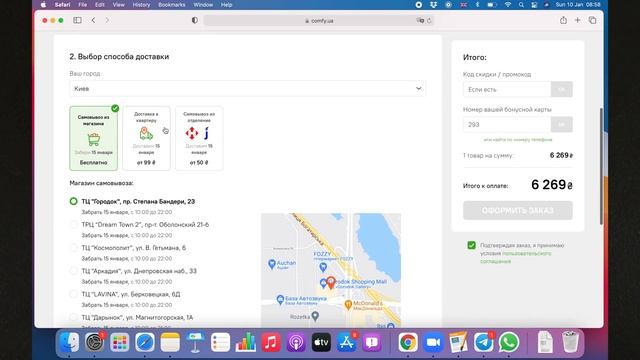Choose branch pickup from 50 ₴
The height and width of the screenshot is (360, 640).
pos(199,138)
